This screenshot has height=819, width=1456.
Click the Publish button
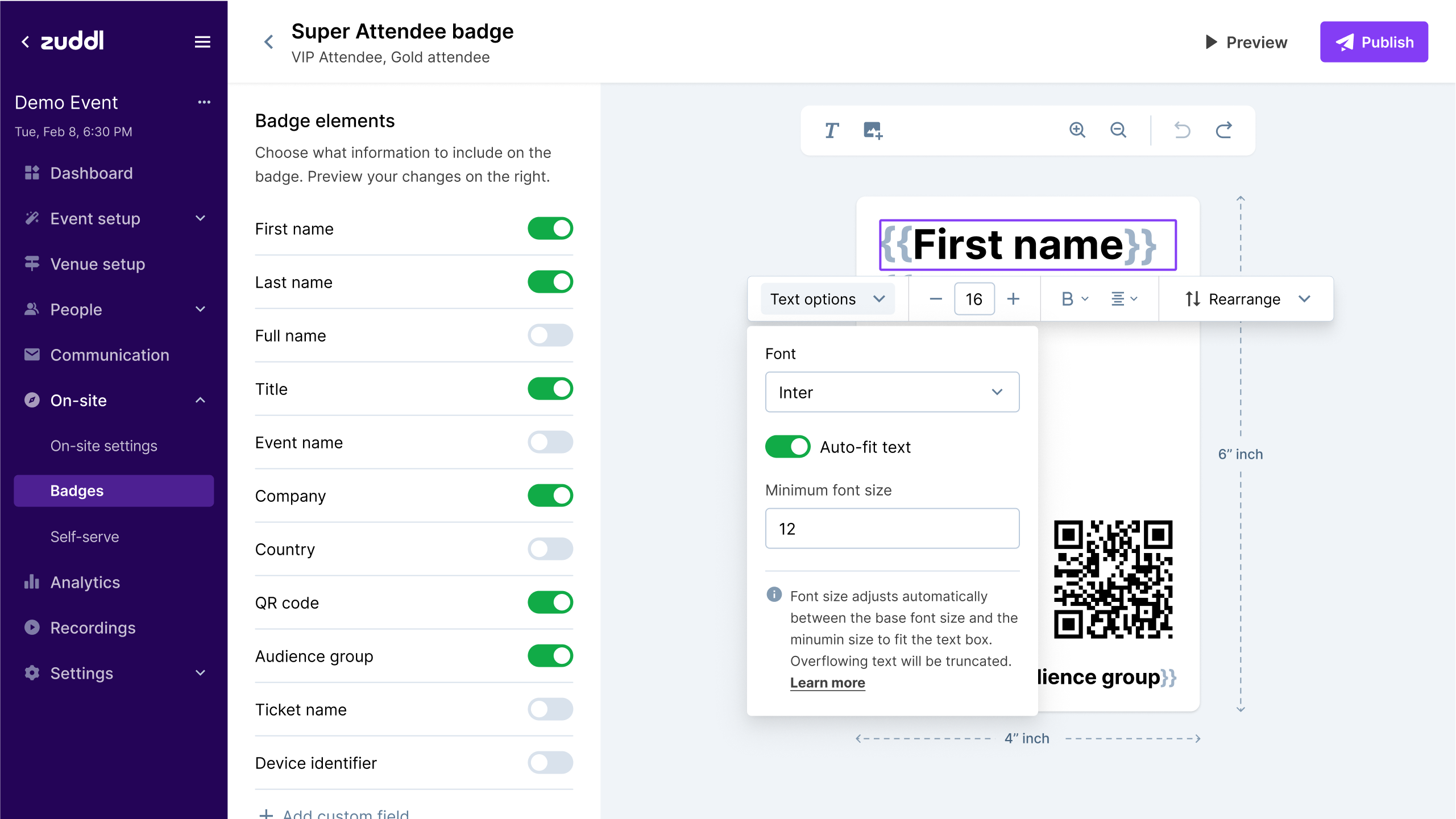click(1374, 42)
